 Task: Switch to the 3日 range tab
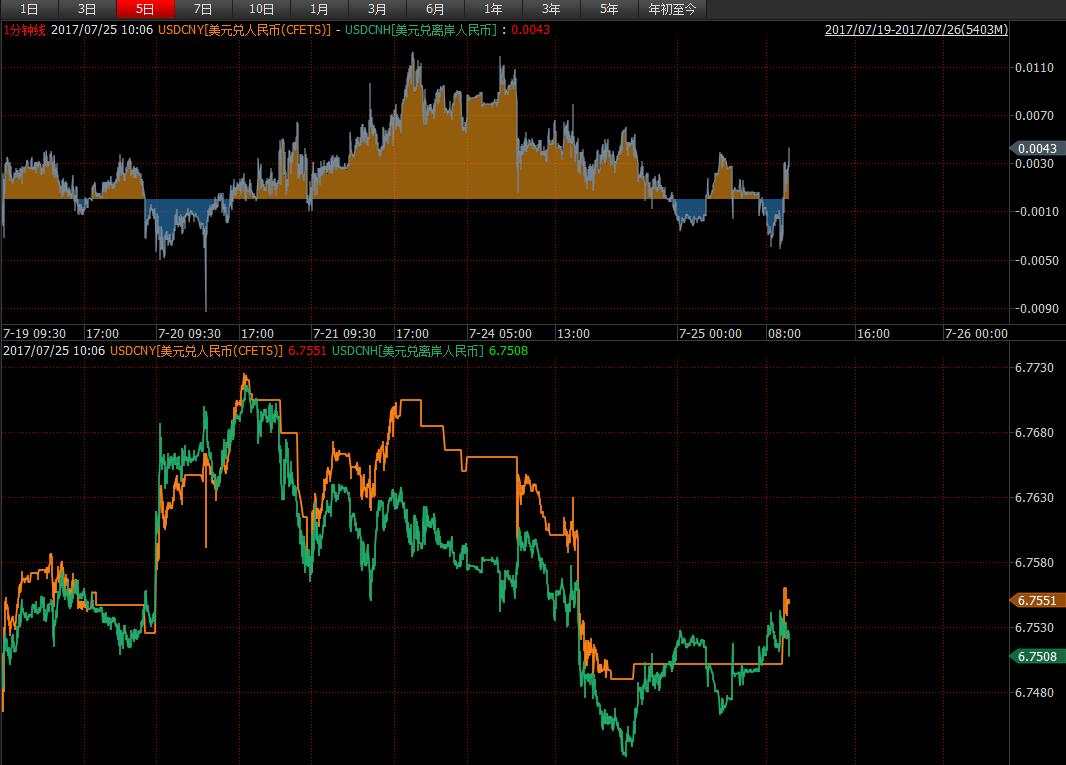click(x=87, y=9)
